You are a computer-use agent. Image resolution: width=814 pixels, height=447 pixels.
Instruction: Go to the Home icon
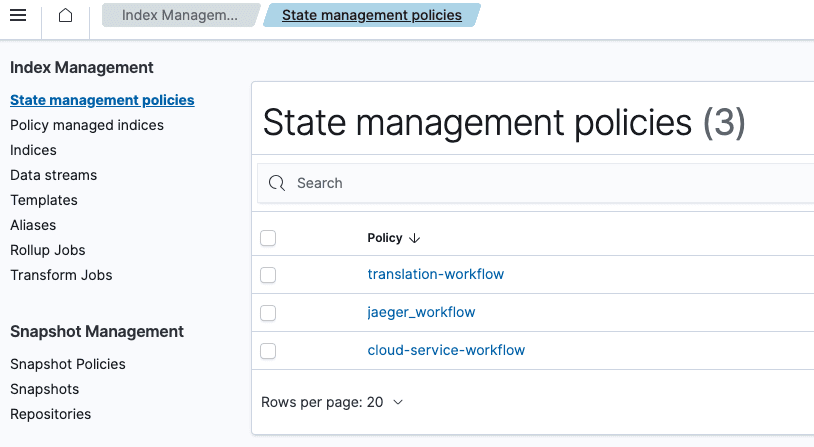(x=65, y=16)
